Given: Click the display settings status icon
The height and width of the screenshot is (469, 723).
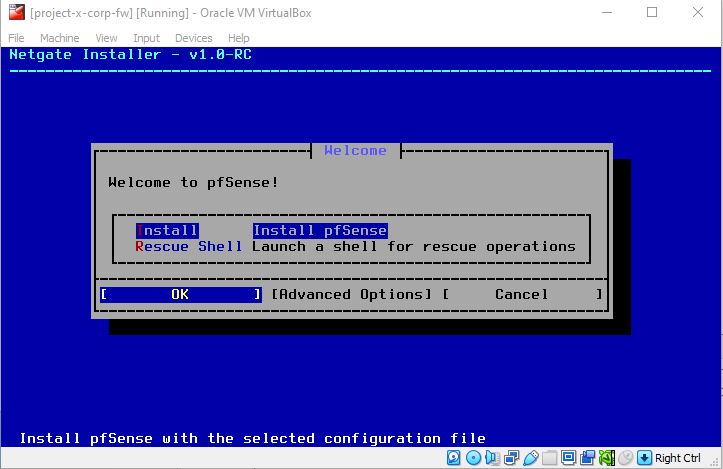Looking at the screenshot, I should [x=568, y=458].
